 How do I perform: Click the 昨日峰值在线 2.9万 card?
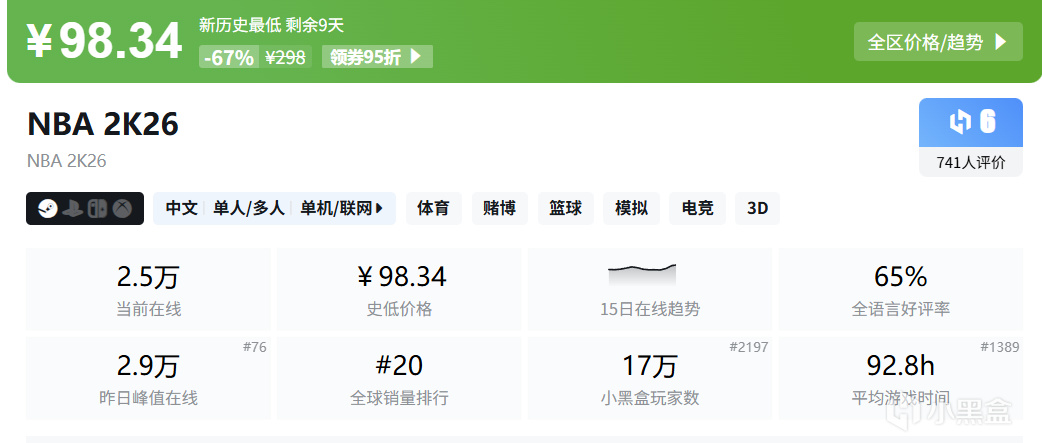point(148,378)
